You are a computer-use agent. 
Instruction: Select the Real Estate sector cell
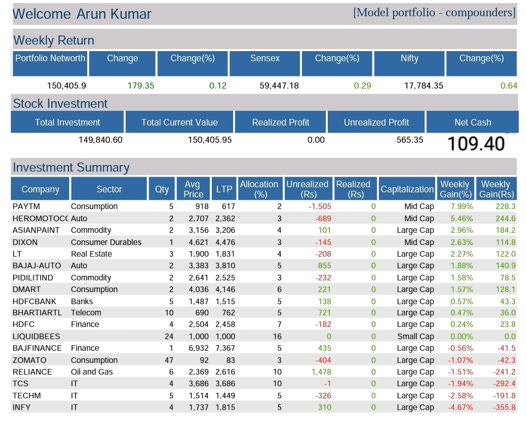pos(91,254)
